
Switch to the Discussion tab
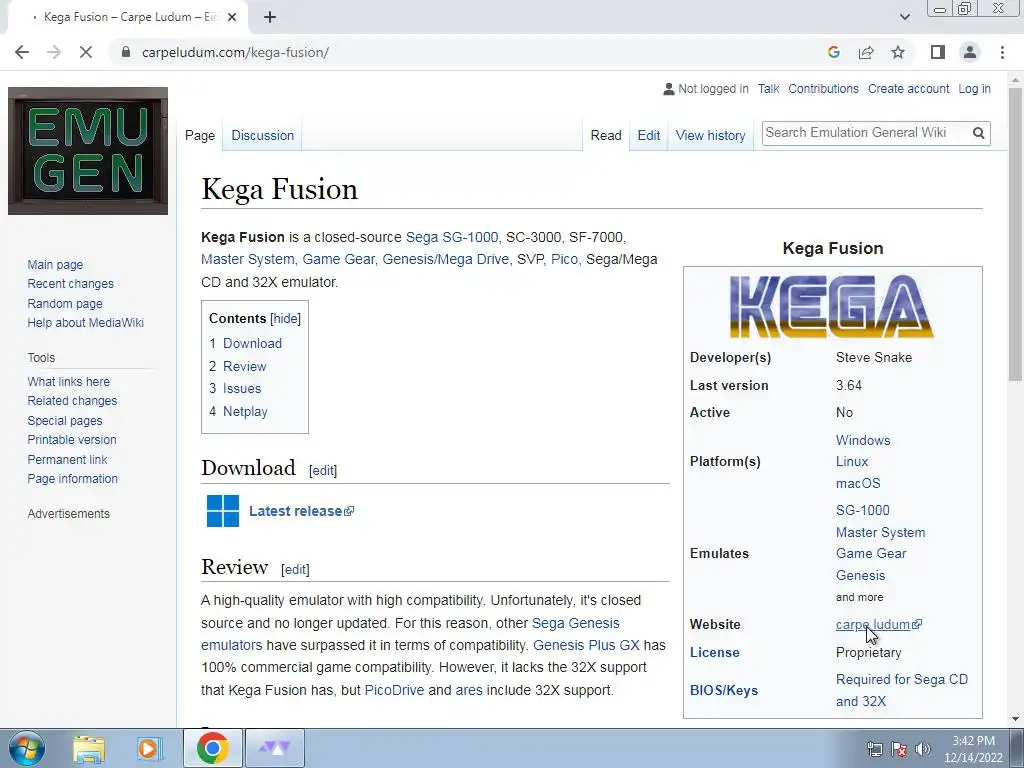(263, 135)
